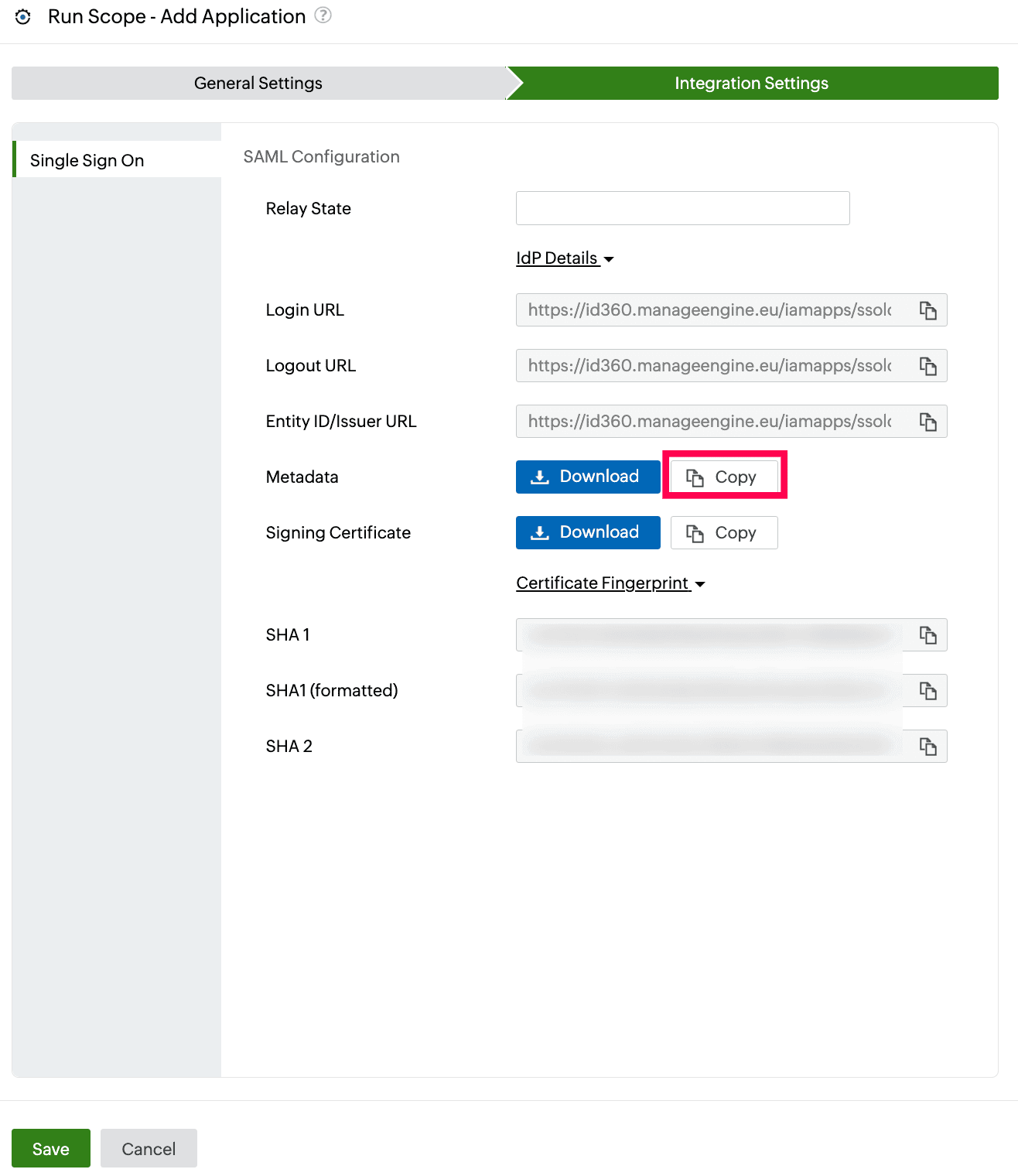The height and width of the screenshot is (1176, 1018).
Task: Copy the Logout URL using its copy icon
Action: coord(927,365)
